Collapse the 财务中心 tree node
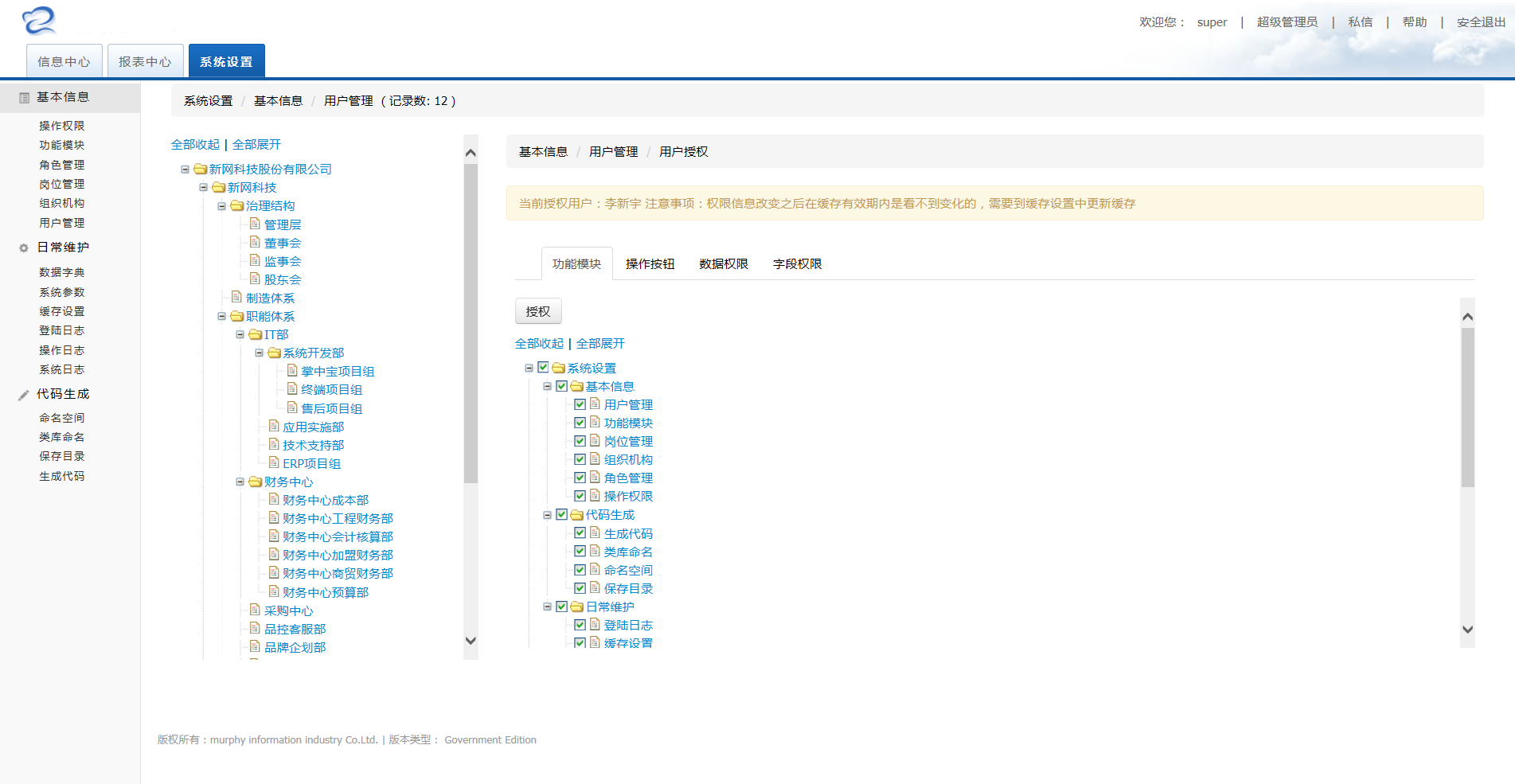The image size is (1515, 784). coord(240,482)
